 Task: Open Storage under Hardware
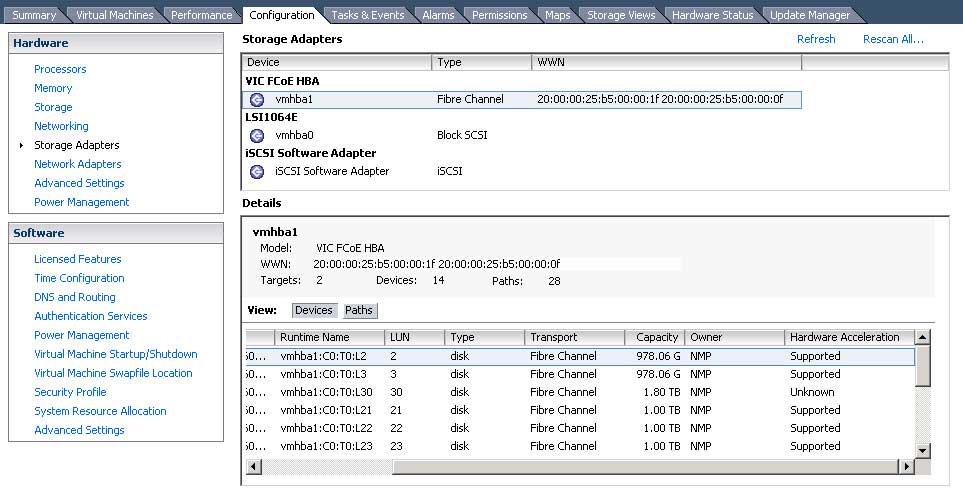point(53,107)
